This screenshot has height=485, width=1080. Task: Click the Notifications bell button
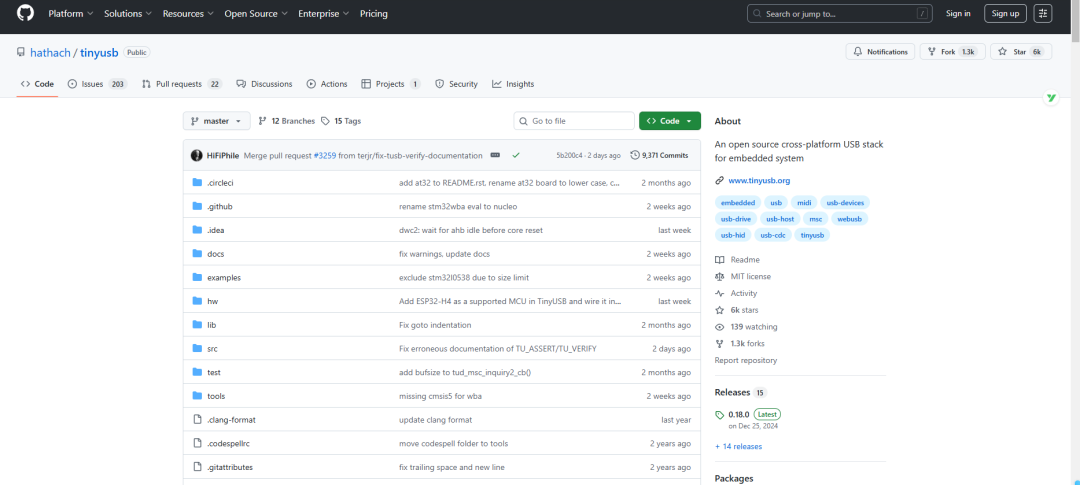click(x=880, y=52)
